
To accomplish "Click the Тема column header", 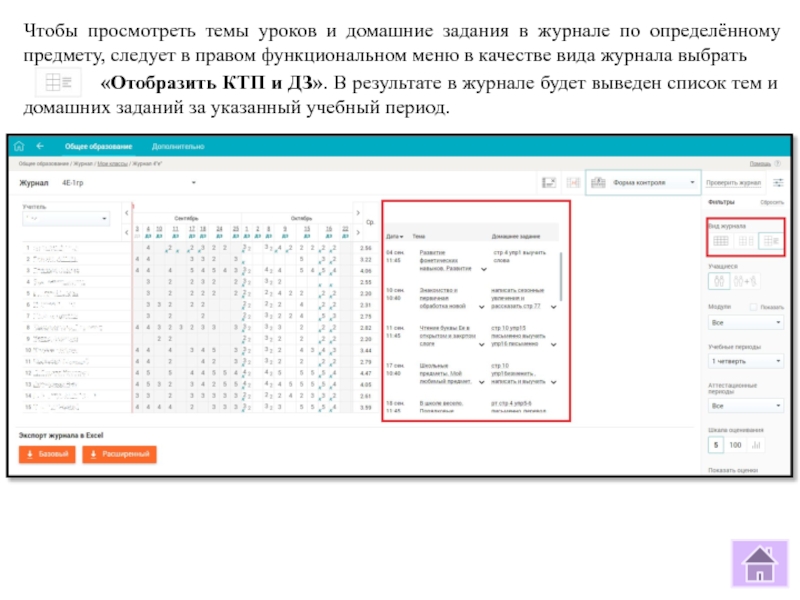I will (419, 236).
